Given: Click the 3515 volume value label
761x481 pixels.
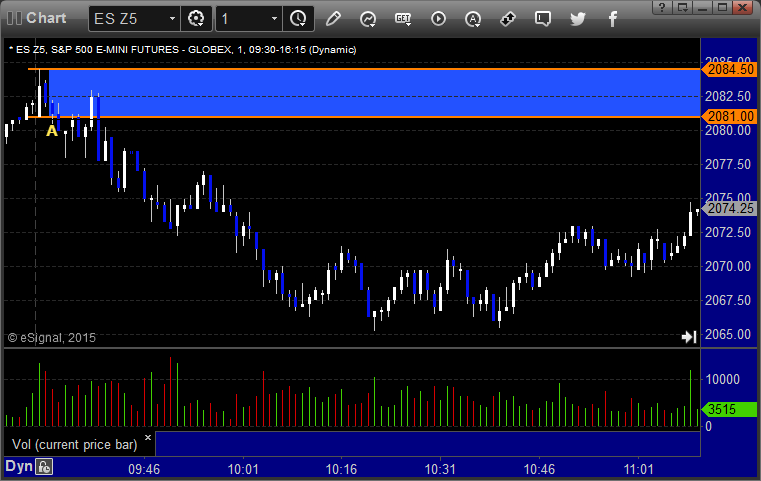Looking at the screenshot, I should 729,409.
